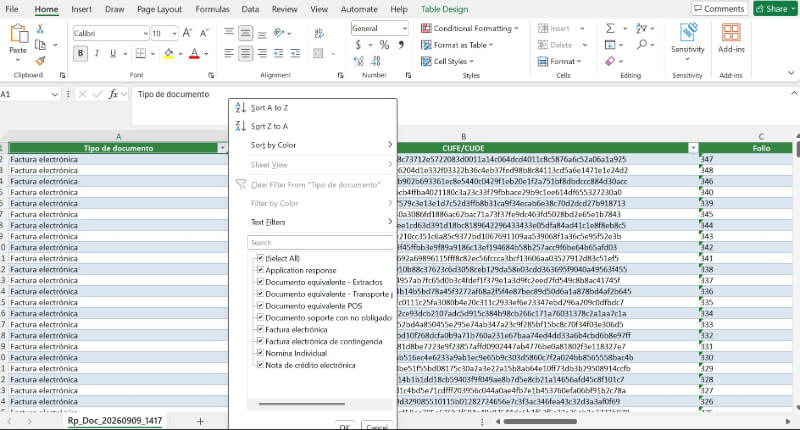Uncheck the Application response checkbox
Screen dimensions: 800x430
(260, 270)
